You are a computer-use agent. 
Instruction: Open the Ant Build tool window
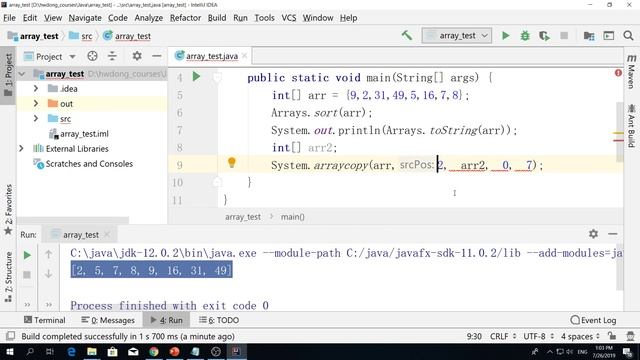(x=631, y=126)
